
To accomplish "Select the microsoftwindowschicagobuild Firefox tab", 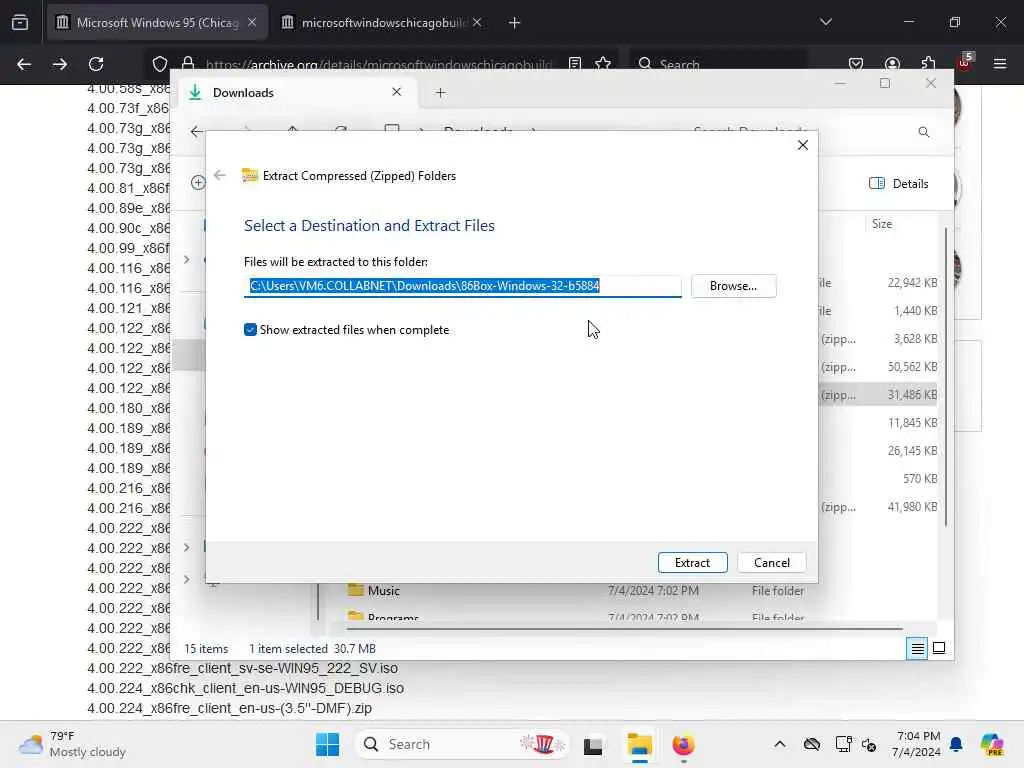I will [383, 23].
